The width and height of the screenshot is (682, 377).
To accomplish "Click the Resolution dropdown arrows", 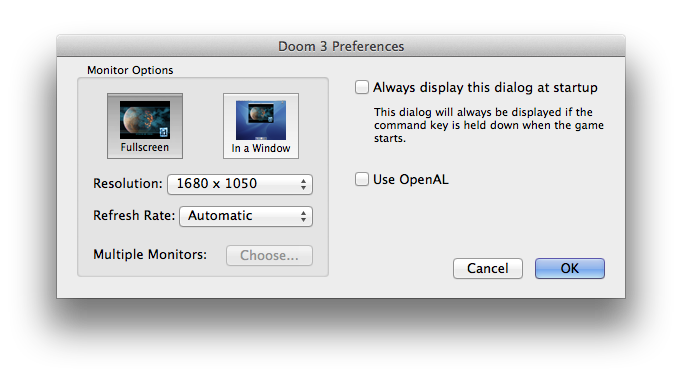I will click(304, 184).
